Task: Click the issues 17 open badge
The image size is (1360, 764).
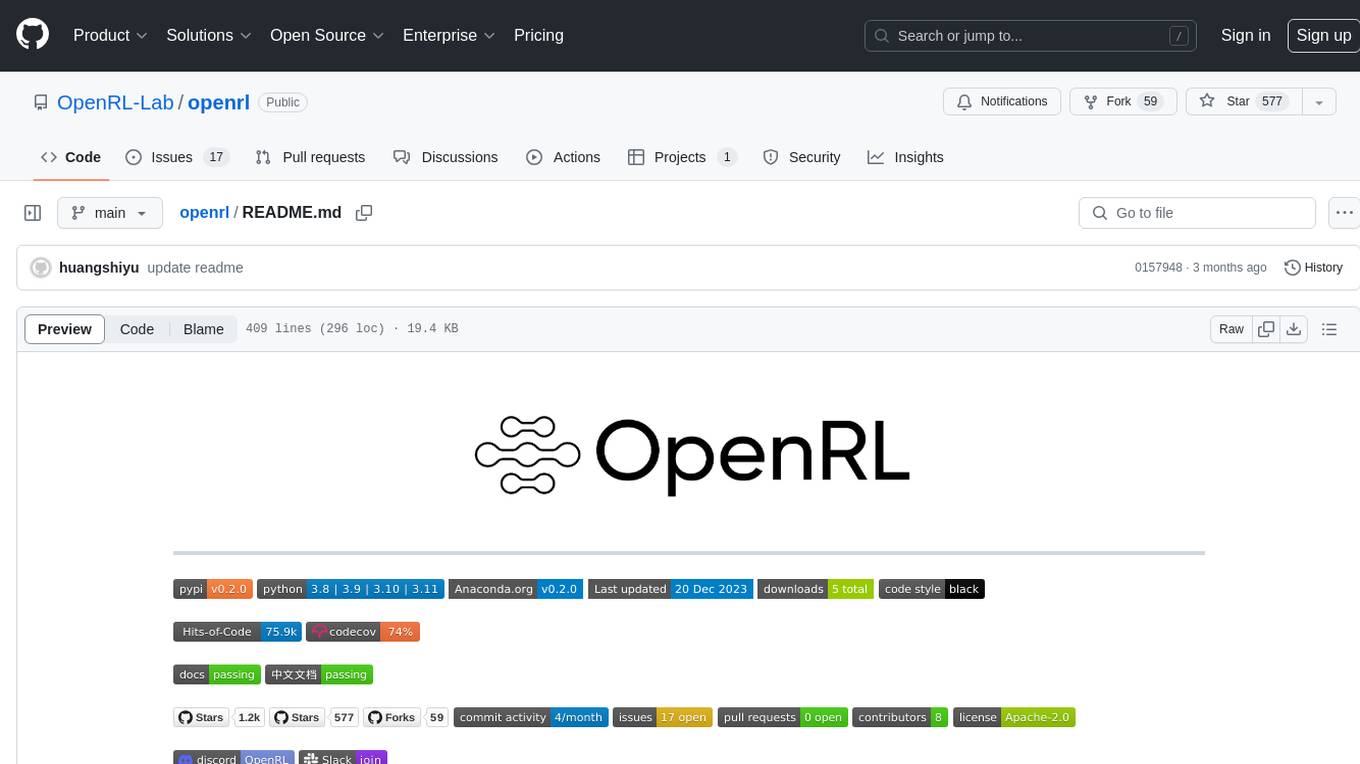Action: click(662, 717)
